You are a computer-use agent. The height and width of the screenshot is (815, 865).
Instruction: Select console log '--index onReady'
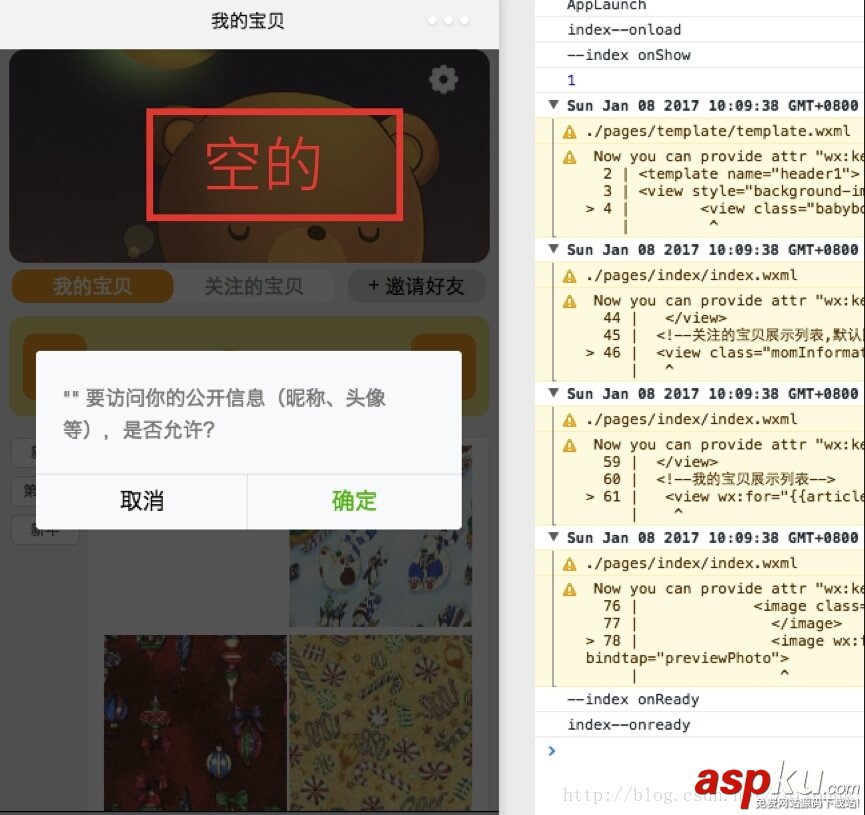[633, 700]
